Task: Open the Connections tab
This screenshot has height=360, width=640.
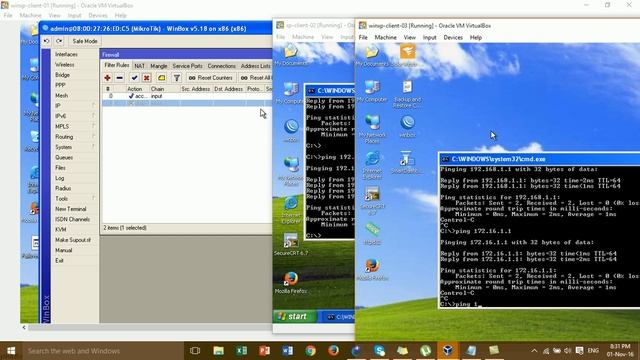Action: pyautogui.click(x=222, y=66)
